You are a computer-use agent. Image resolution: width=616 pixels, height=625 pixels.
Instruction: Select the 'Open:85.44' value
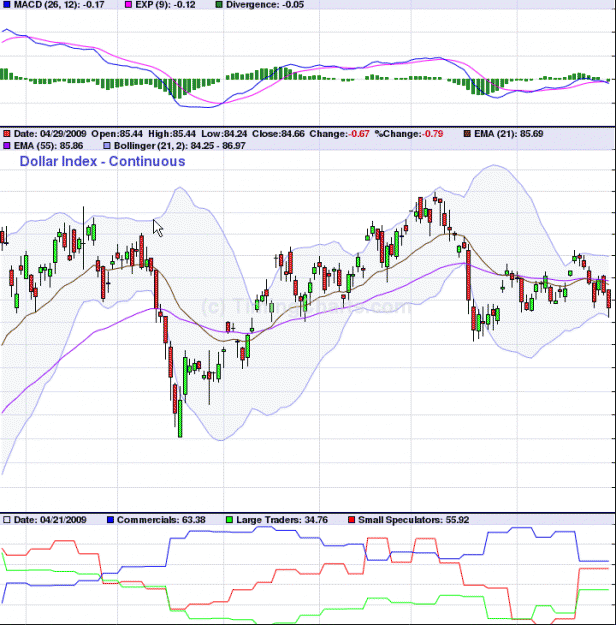coord(117,134)
